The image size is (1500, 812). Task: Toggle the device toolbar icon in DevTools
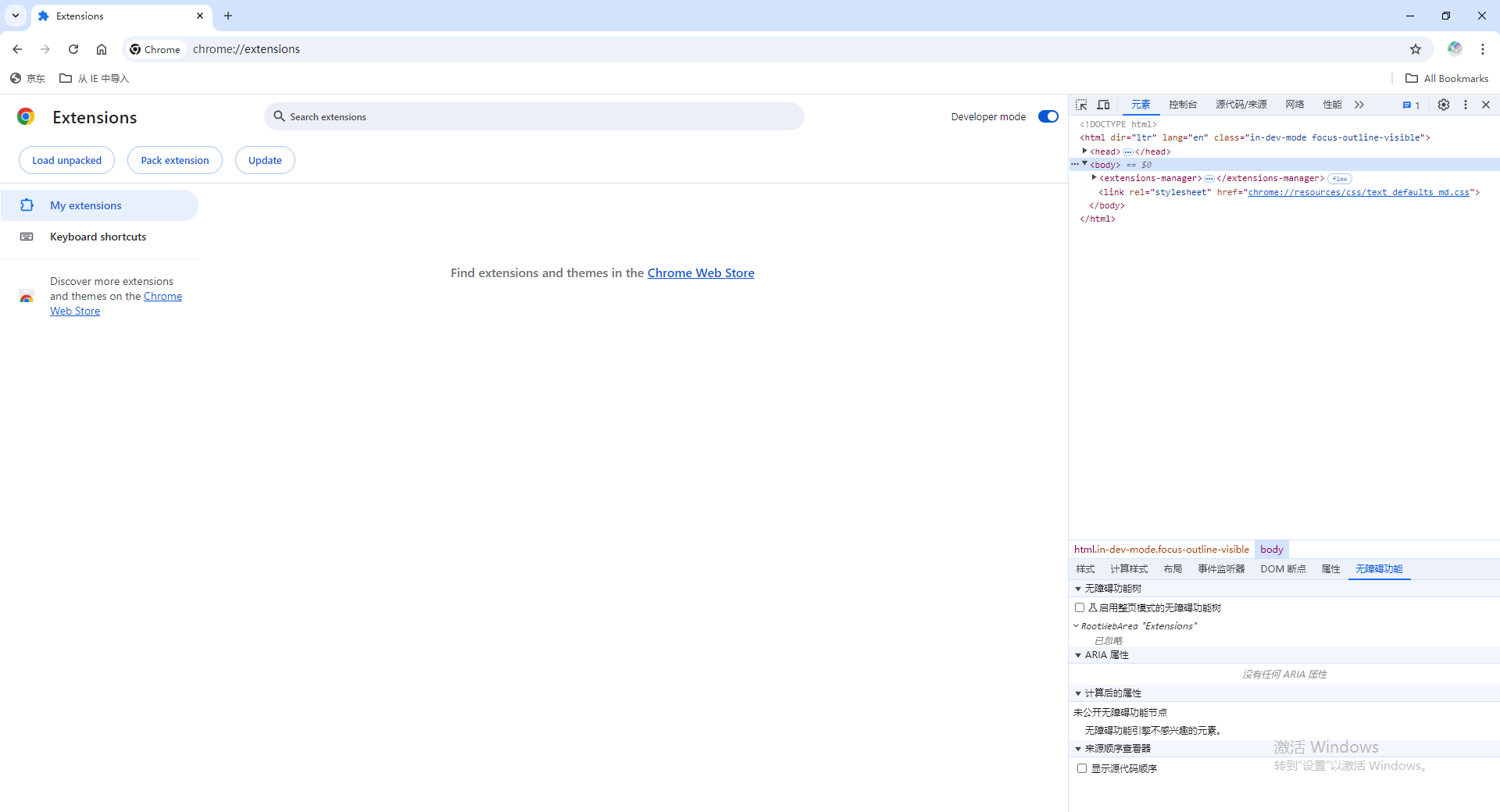point(1103,105)
